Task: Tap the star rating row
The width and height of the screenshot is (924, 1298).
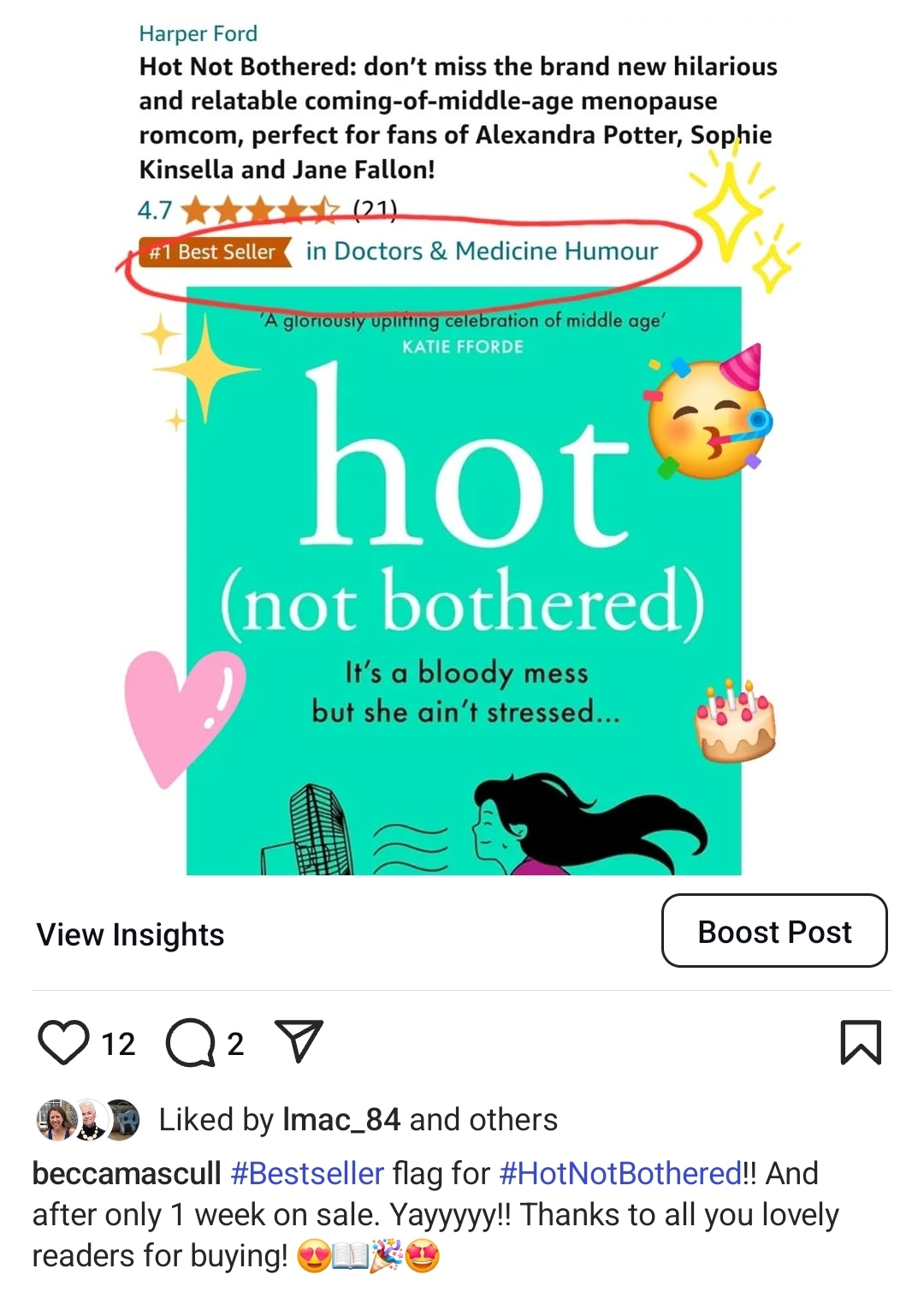Action: [267, 210]
